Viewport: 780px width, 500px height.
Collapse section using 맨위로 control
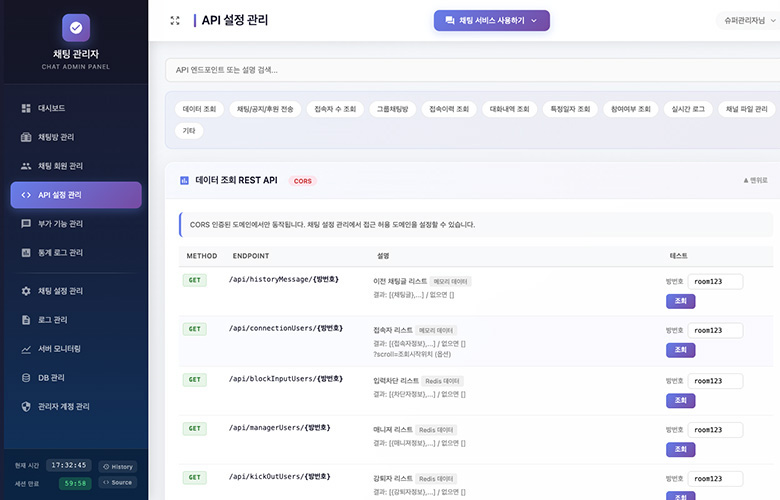755,180
